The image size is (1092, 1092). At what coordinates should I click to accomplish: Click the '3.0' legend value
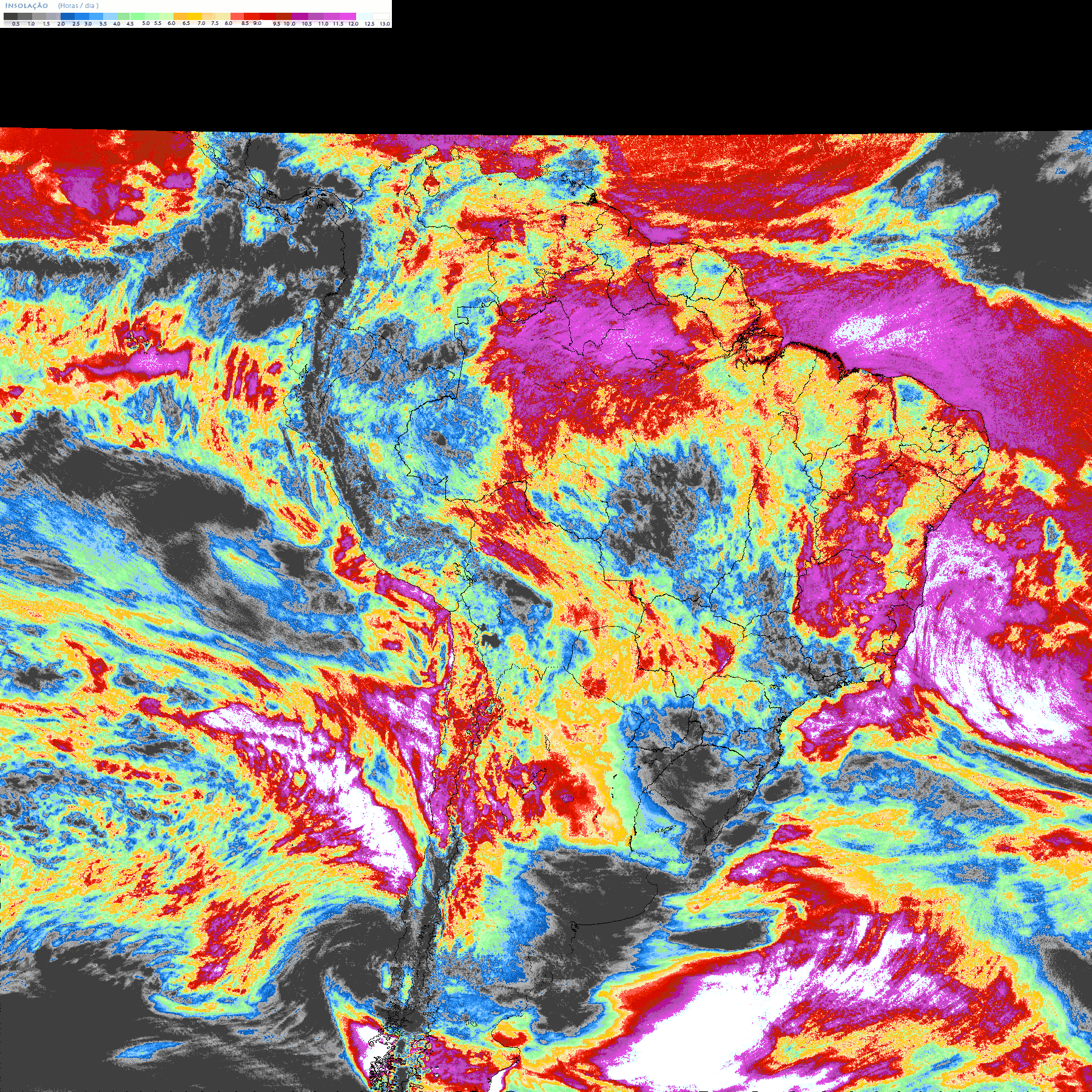click(88, 24)
